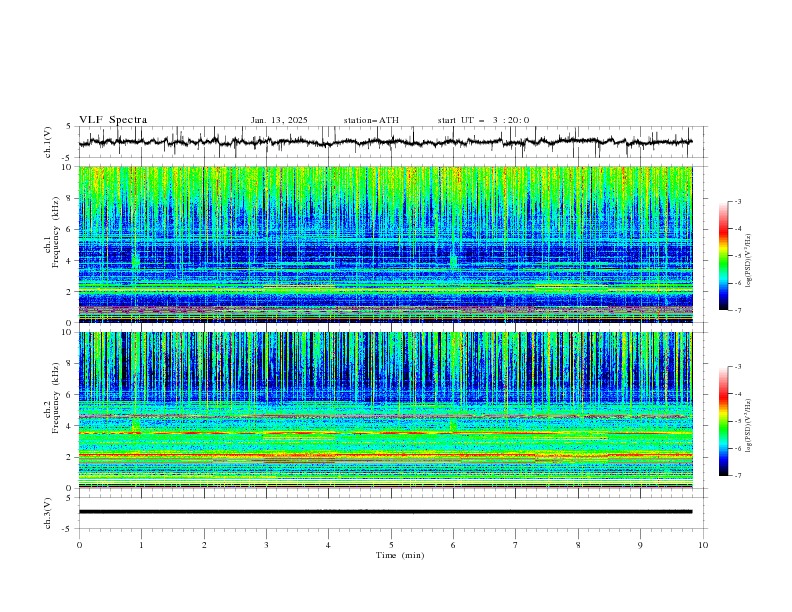Click the ch.1 colorbar "log(PSD)(V²/Hz)" label
The image size is (792, 612).
[x=749, y=261]
